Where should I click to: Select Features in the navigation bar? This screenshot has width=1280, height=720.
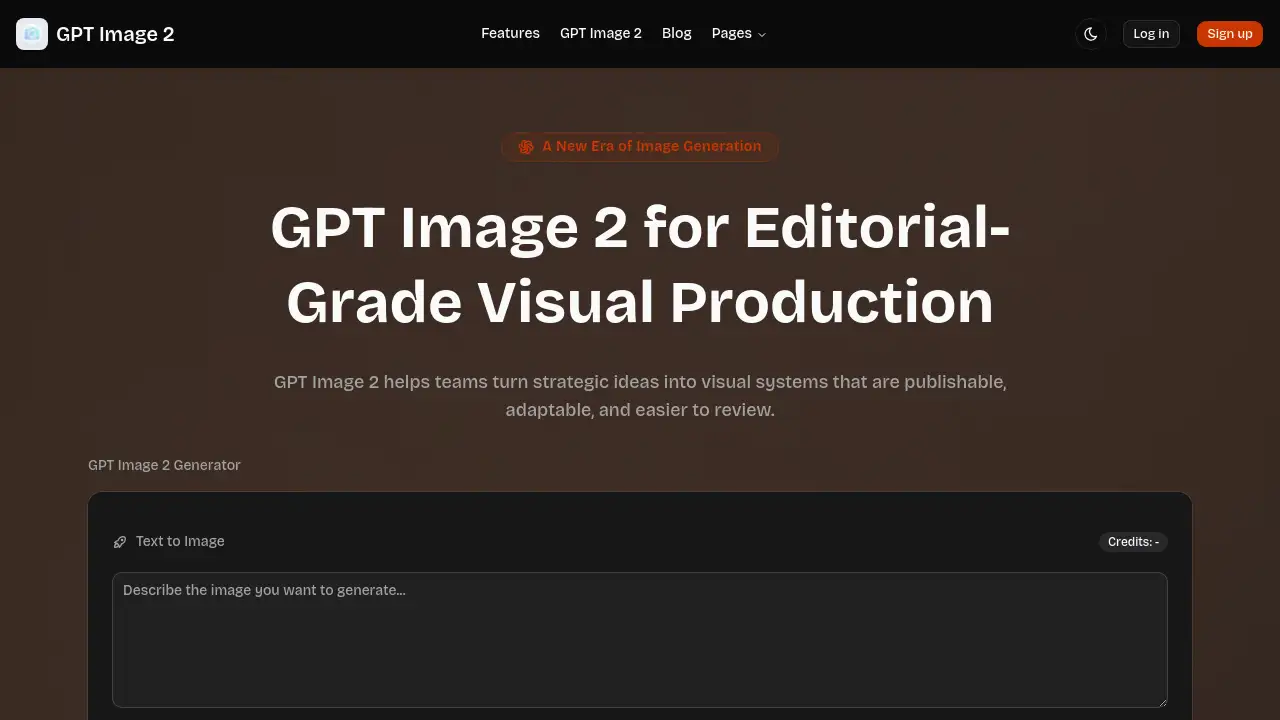coord(510,33)
